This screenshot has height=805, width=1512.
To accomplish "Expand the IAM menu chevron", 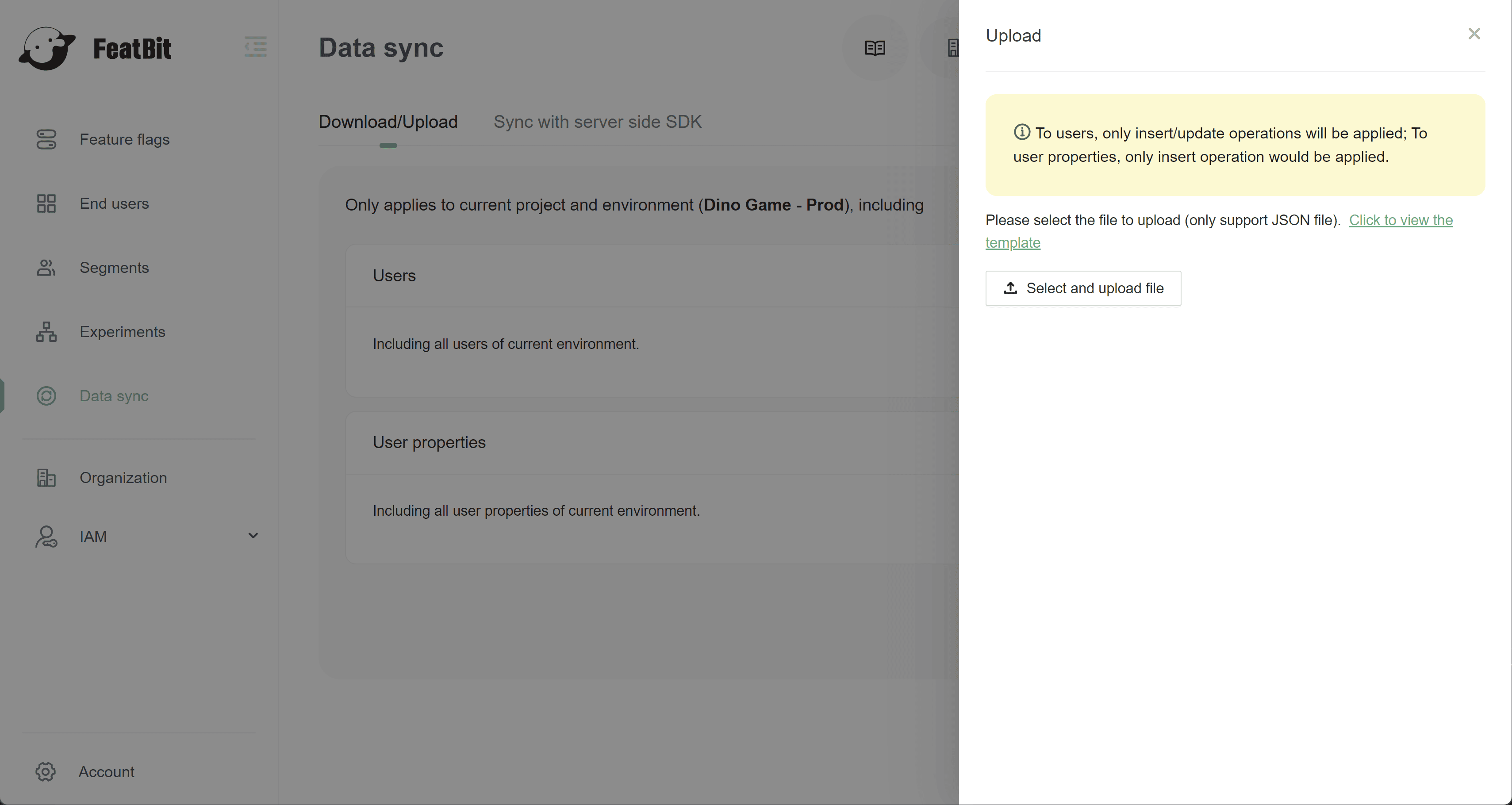I will click(x=253, y=536).
